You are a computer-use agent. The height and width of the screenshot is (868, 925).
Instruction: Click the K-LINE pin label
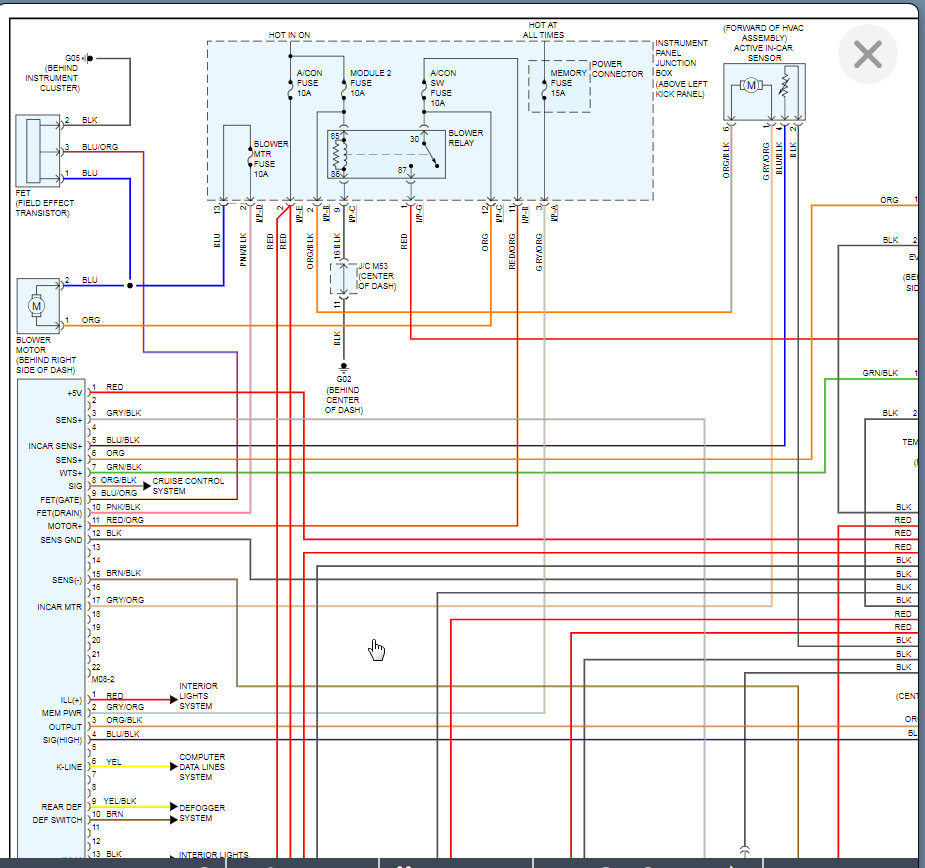pyautogui.click(x=69, y=767)
